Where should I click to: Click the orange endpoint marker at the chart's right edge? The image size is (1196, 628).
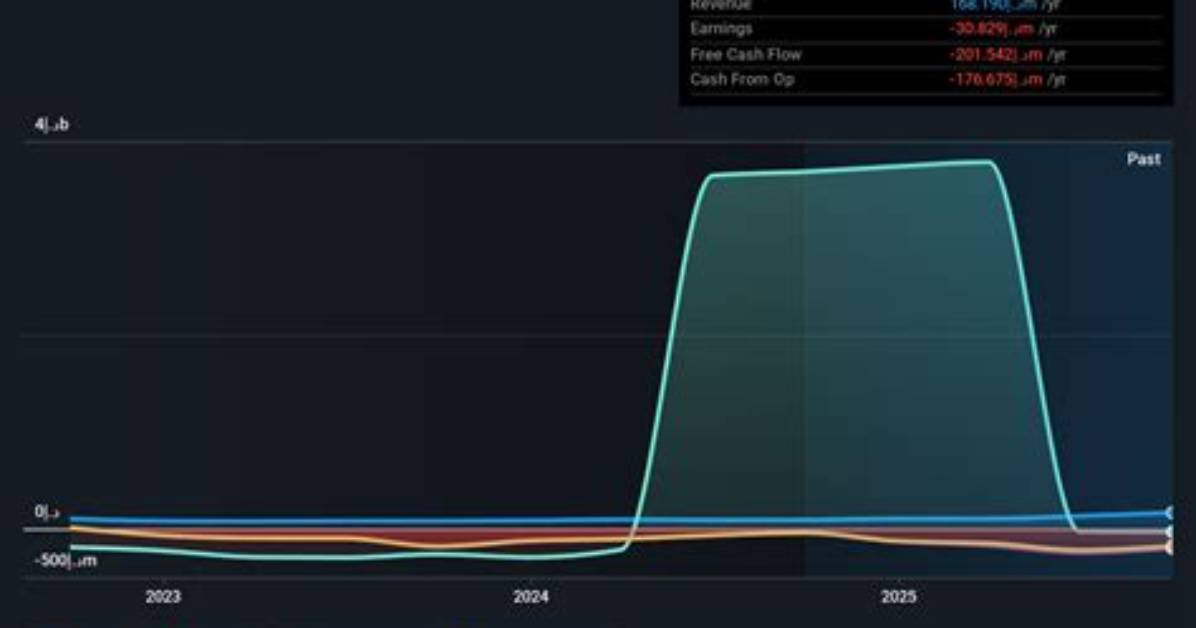tap(1169, 548)
